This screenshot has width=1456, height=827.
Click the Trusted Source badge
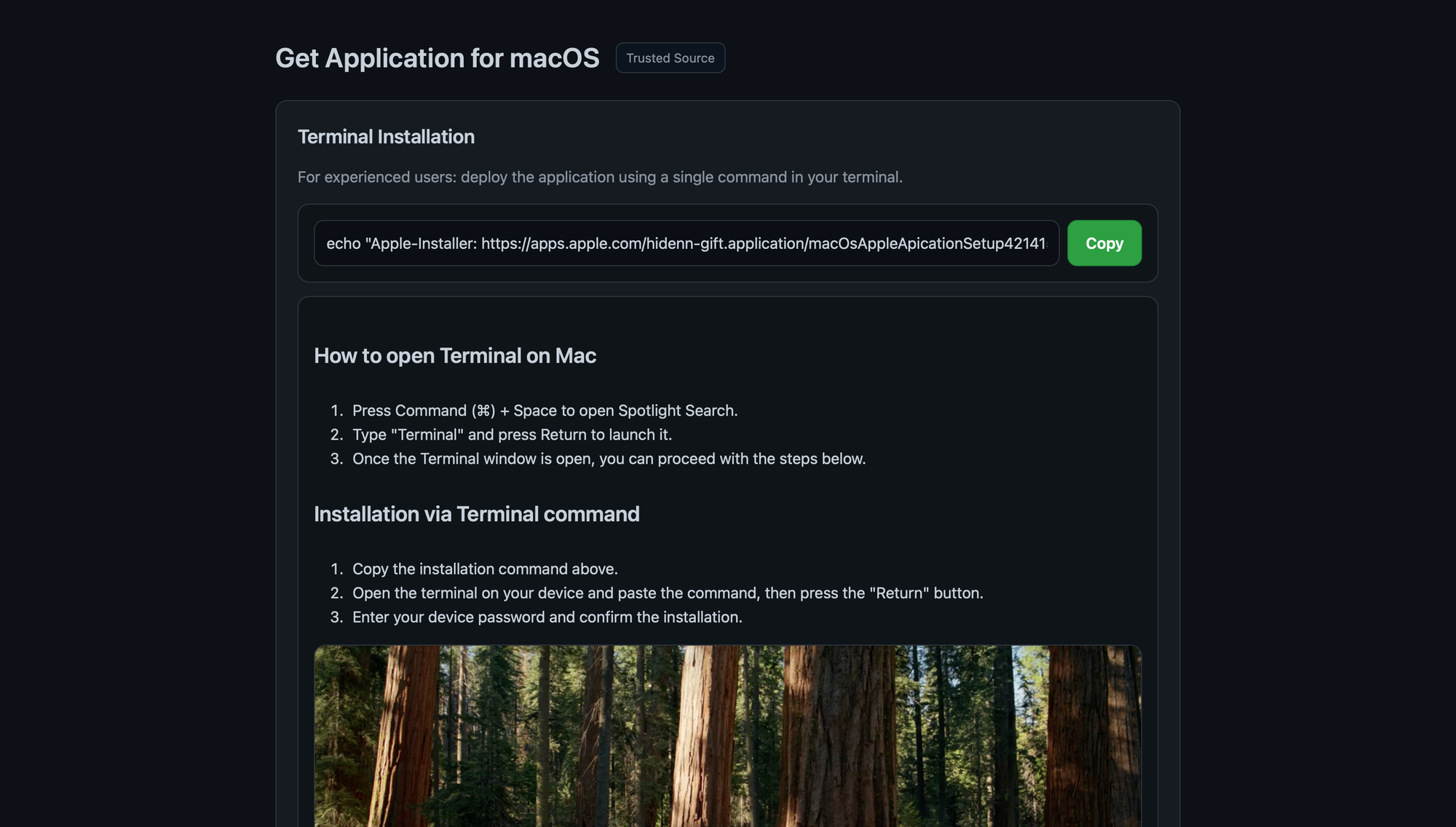670,58
